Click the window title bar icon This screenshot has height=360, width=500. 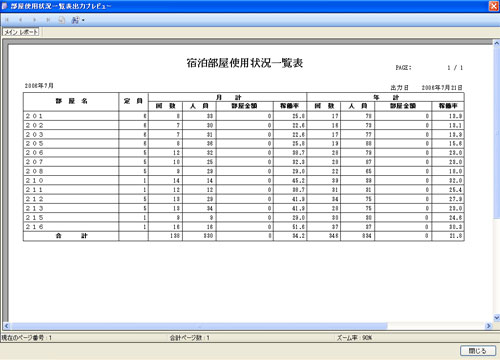[5, 6]
